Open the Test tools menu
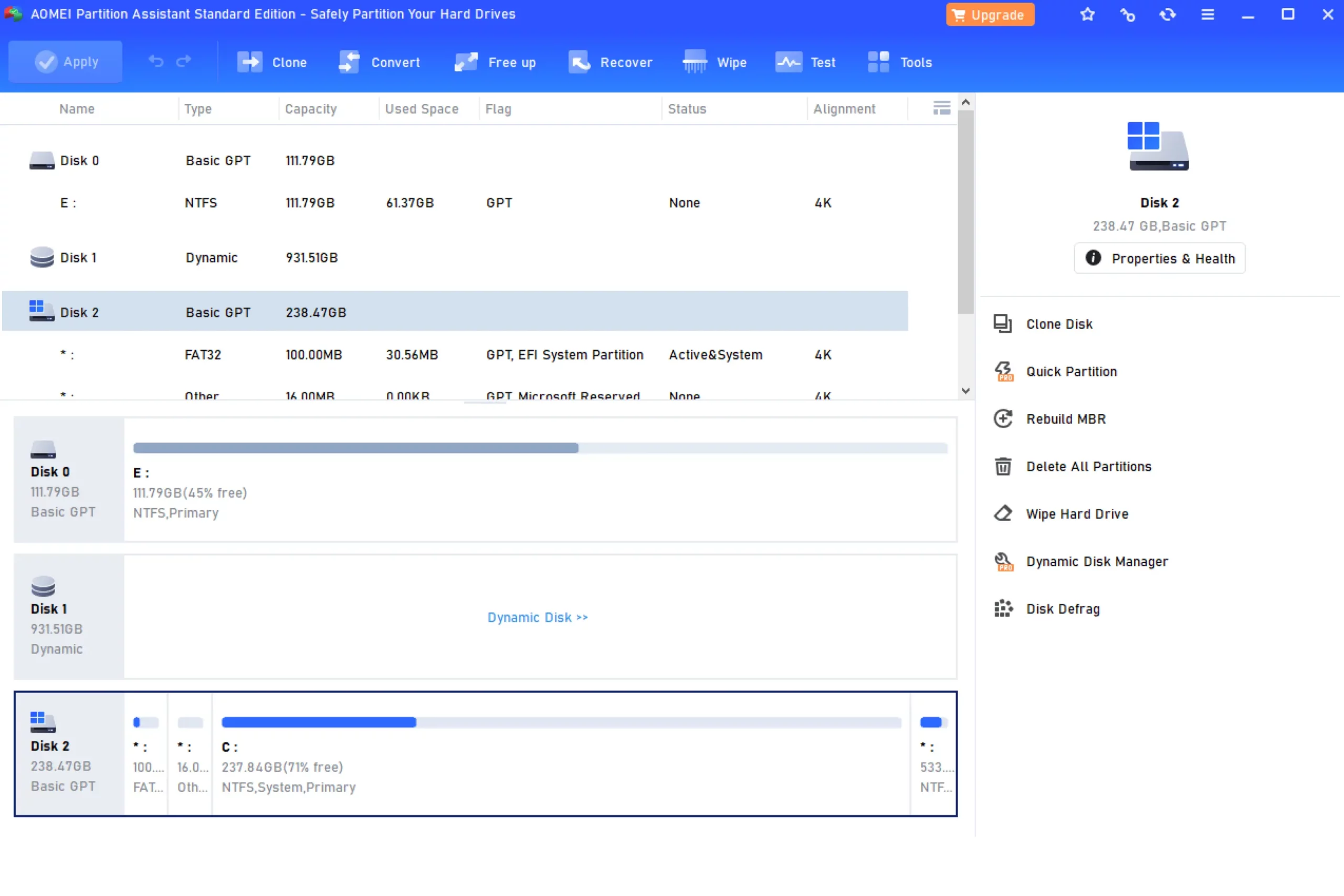 (805, 62)
